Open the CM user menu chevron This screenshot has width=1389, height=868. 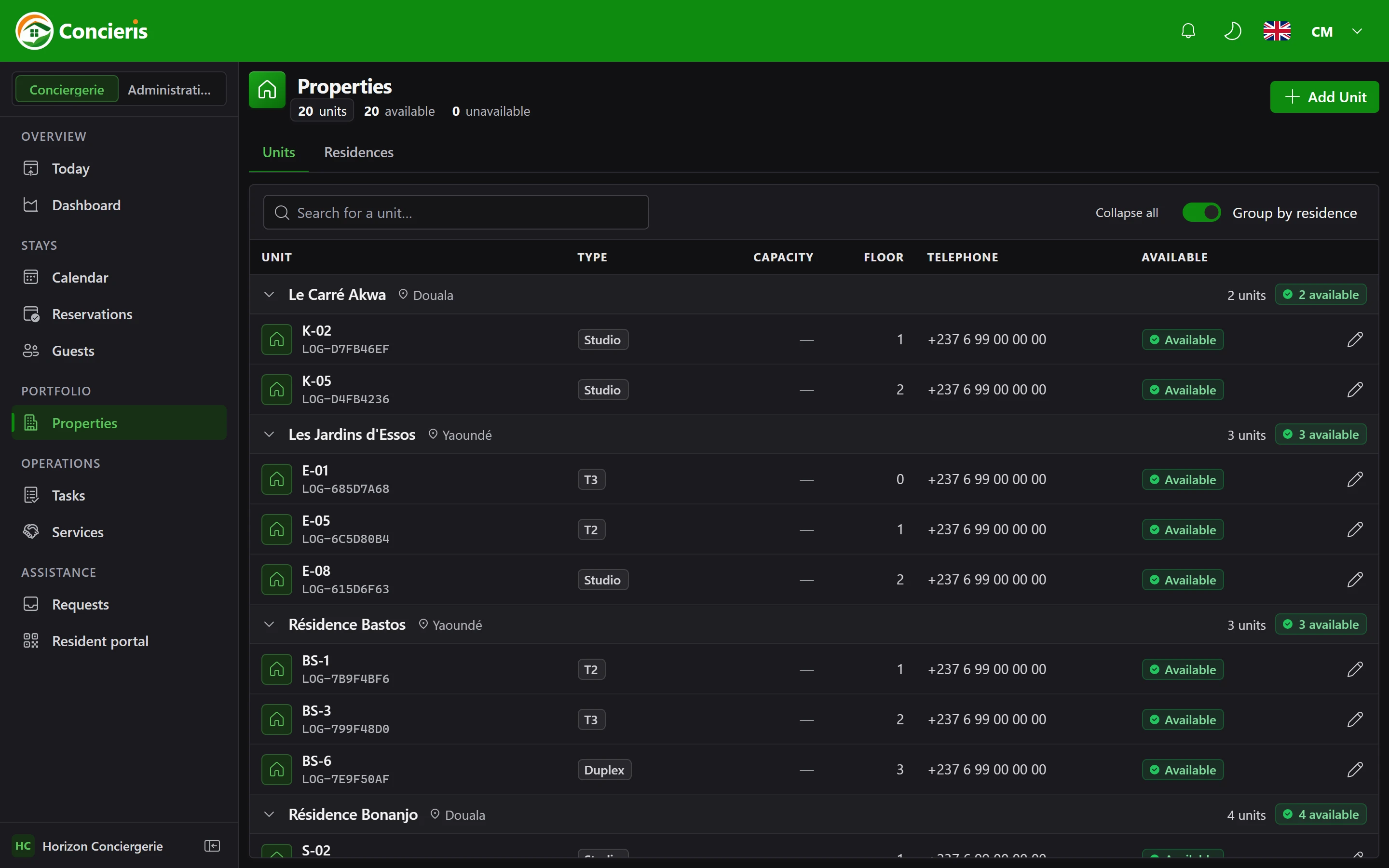(1357, 31)
